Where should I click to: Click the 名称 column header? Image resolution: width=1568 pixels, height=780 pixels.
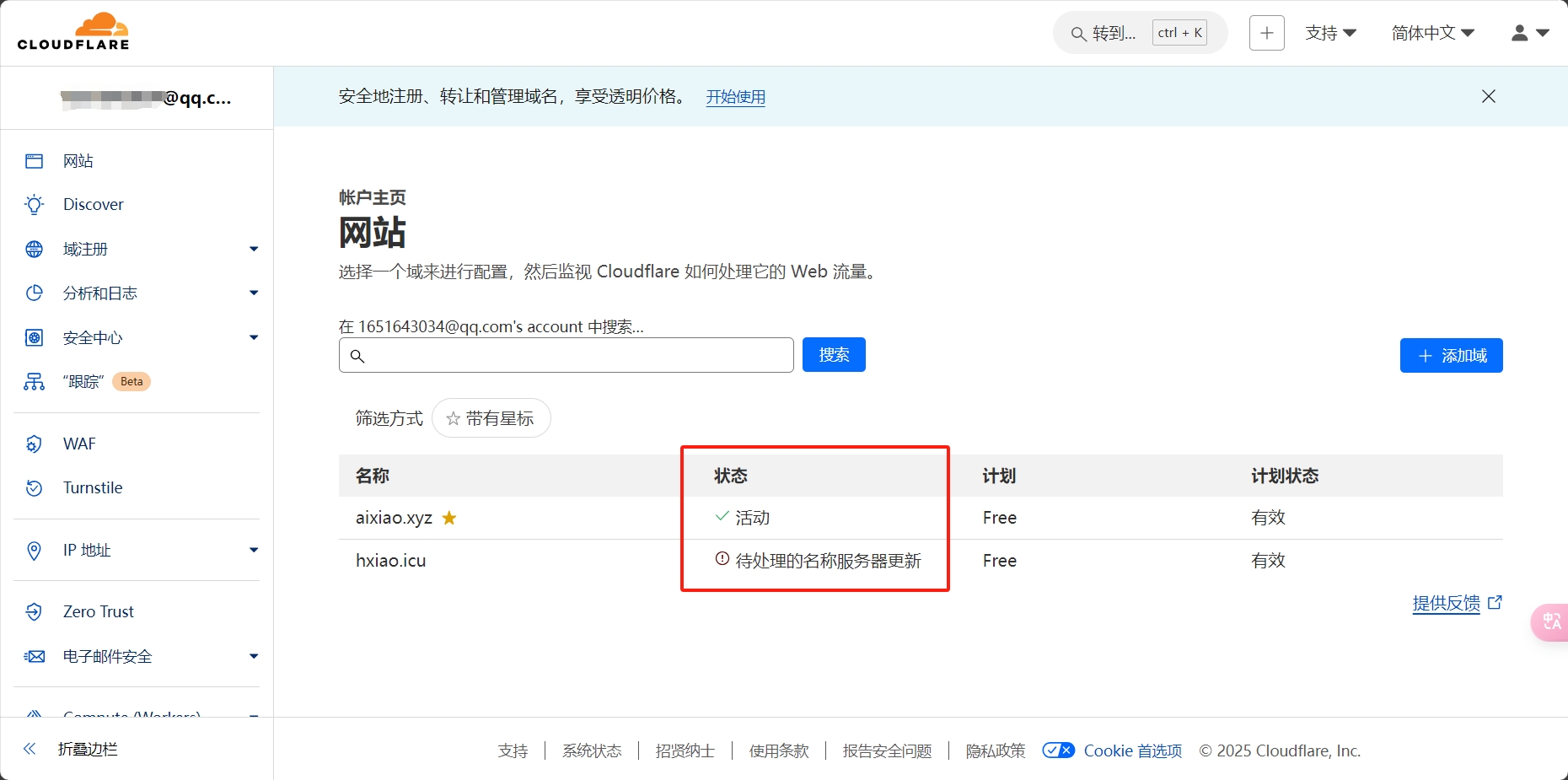coord(373,476)
